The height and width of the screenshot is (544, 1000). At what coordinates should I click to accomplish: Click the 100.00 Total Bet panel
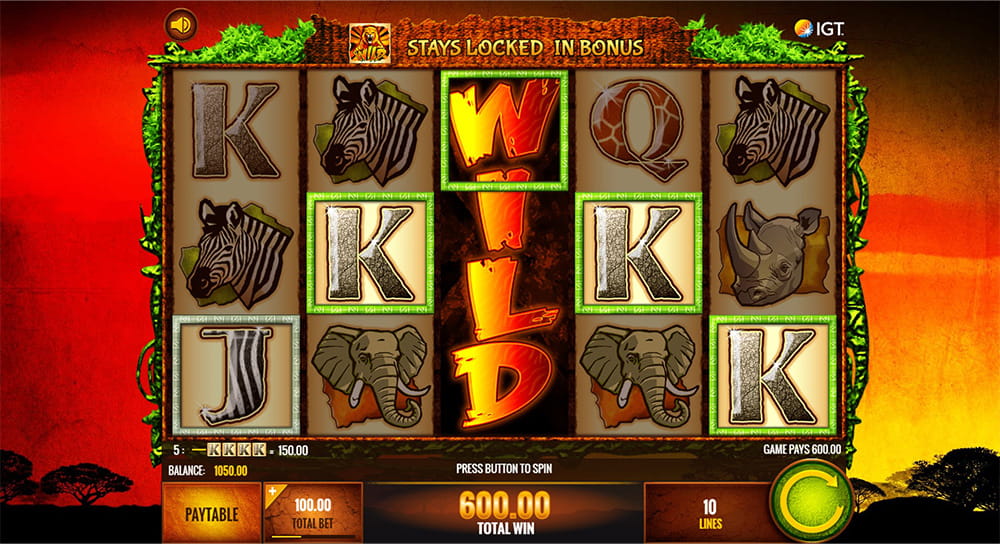[312, 513]
